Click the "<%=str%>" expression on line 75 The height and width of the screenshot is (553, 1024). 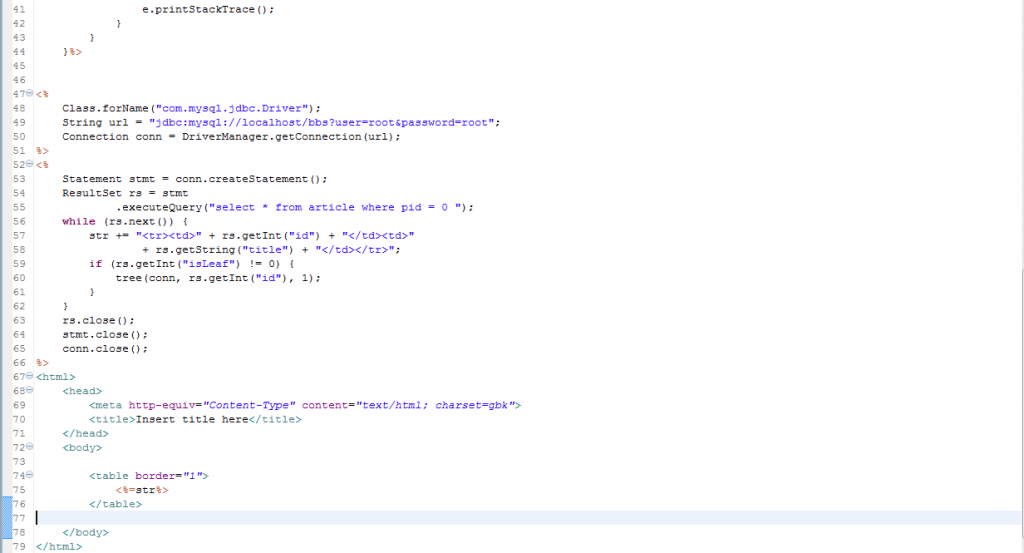[x=142, y=490]
